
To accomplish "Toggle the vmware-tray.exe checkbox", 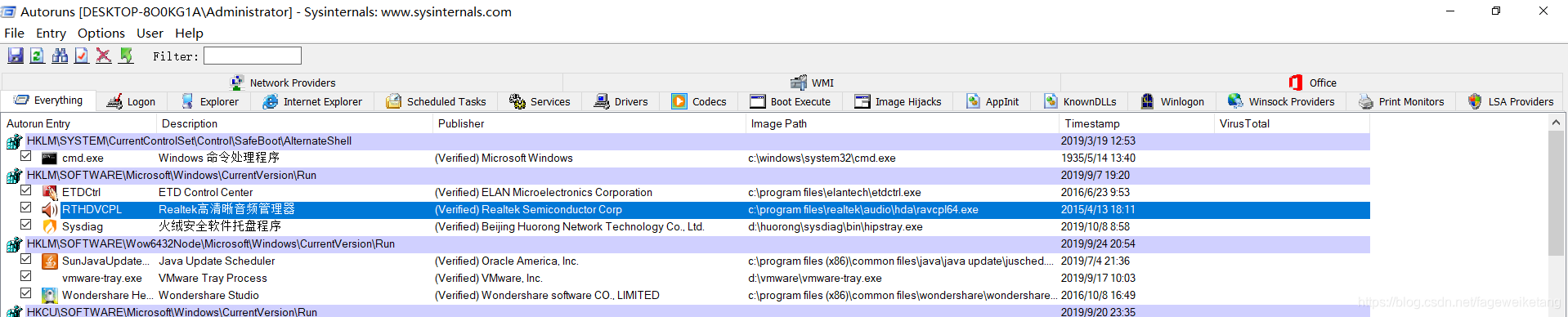I will (x=26, y=276).
